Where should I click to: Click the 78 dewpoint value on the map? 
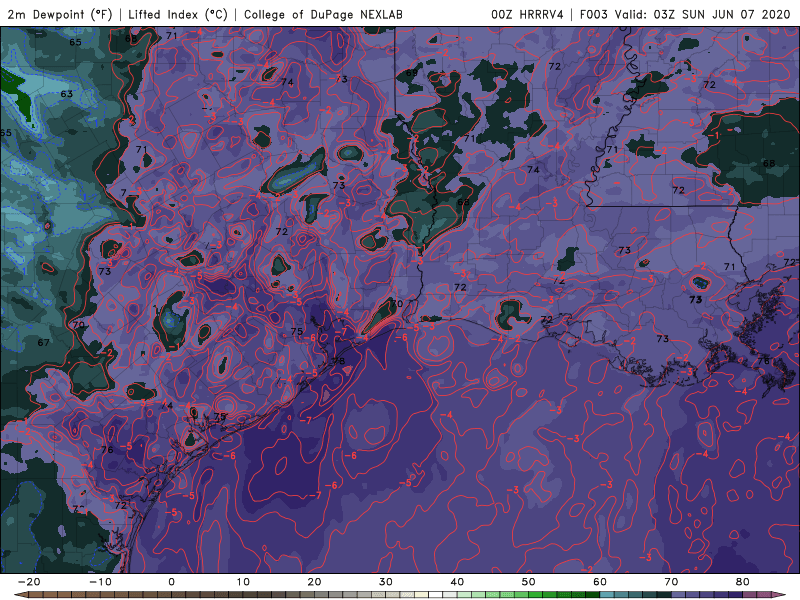(339, 361)
